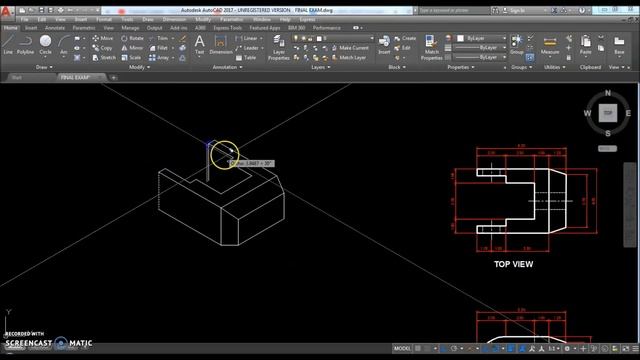Screen dimensions: 640x360
Task: Toggle isometric drafting in status bar
Action: click(471, 349)
